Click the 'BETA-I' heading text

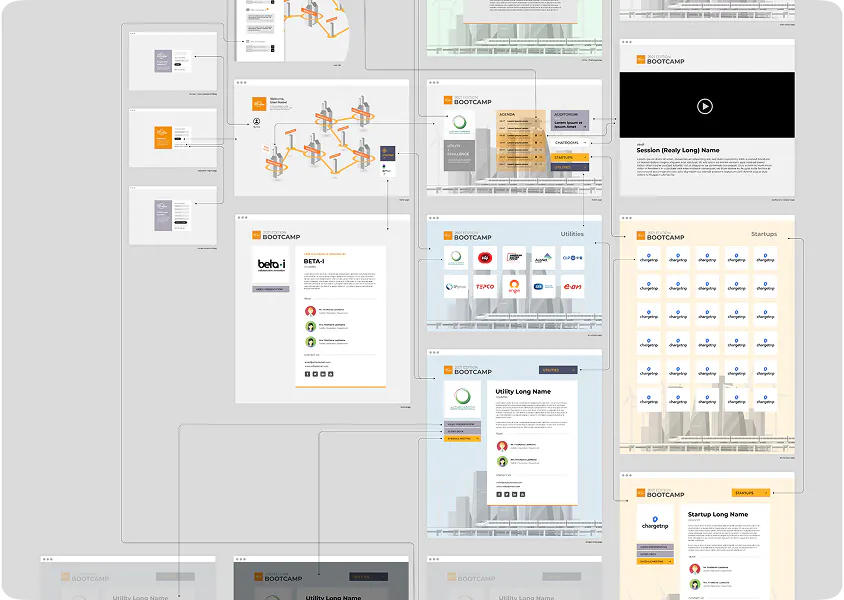[x=314, y=261]
